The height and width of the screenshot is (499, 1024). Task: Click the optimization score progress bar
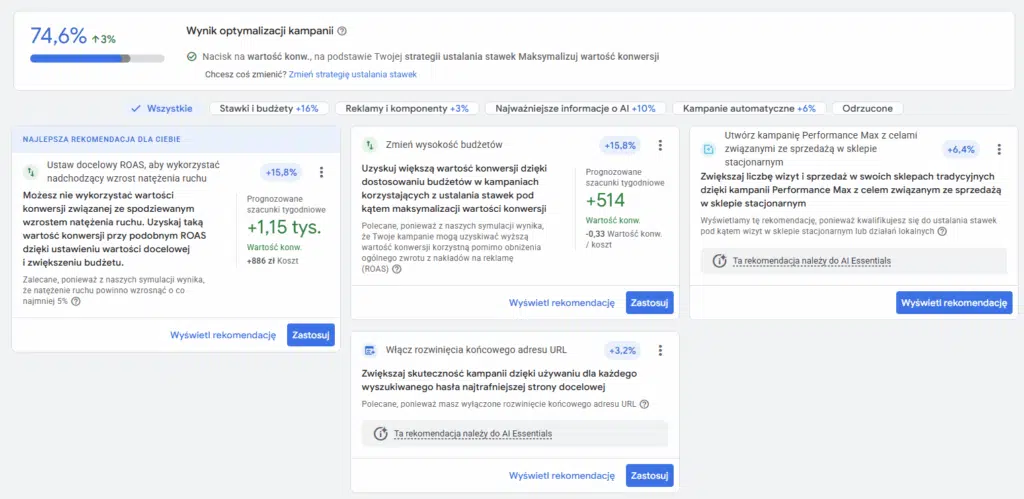tap(97, 58)
